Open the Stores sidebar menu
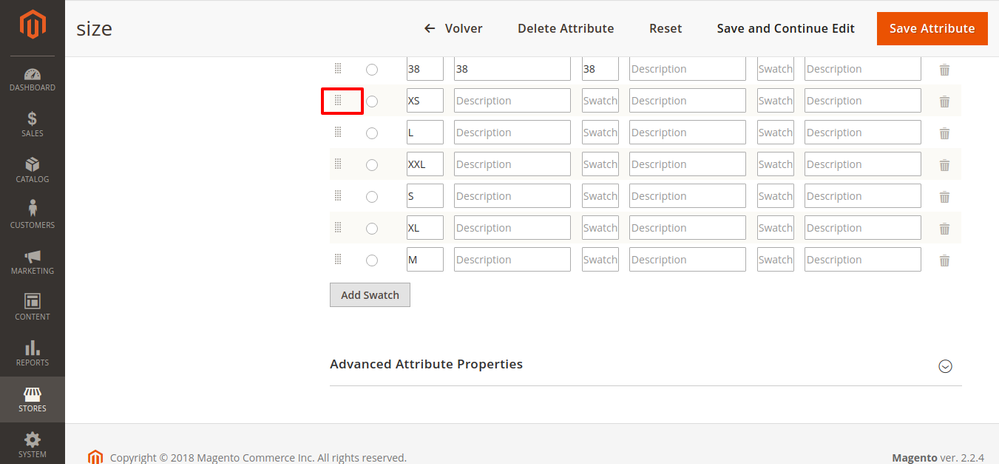 tap(32, 400)
